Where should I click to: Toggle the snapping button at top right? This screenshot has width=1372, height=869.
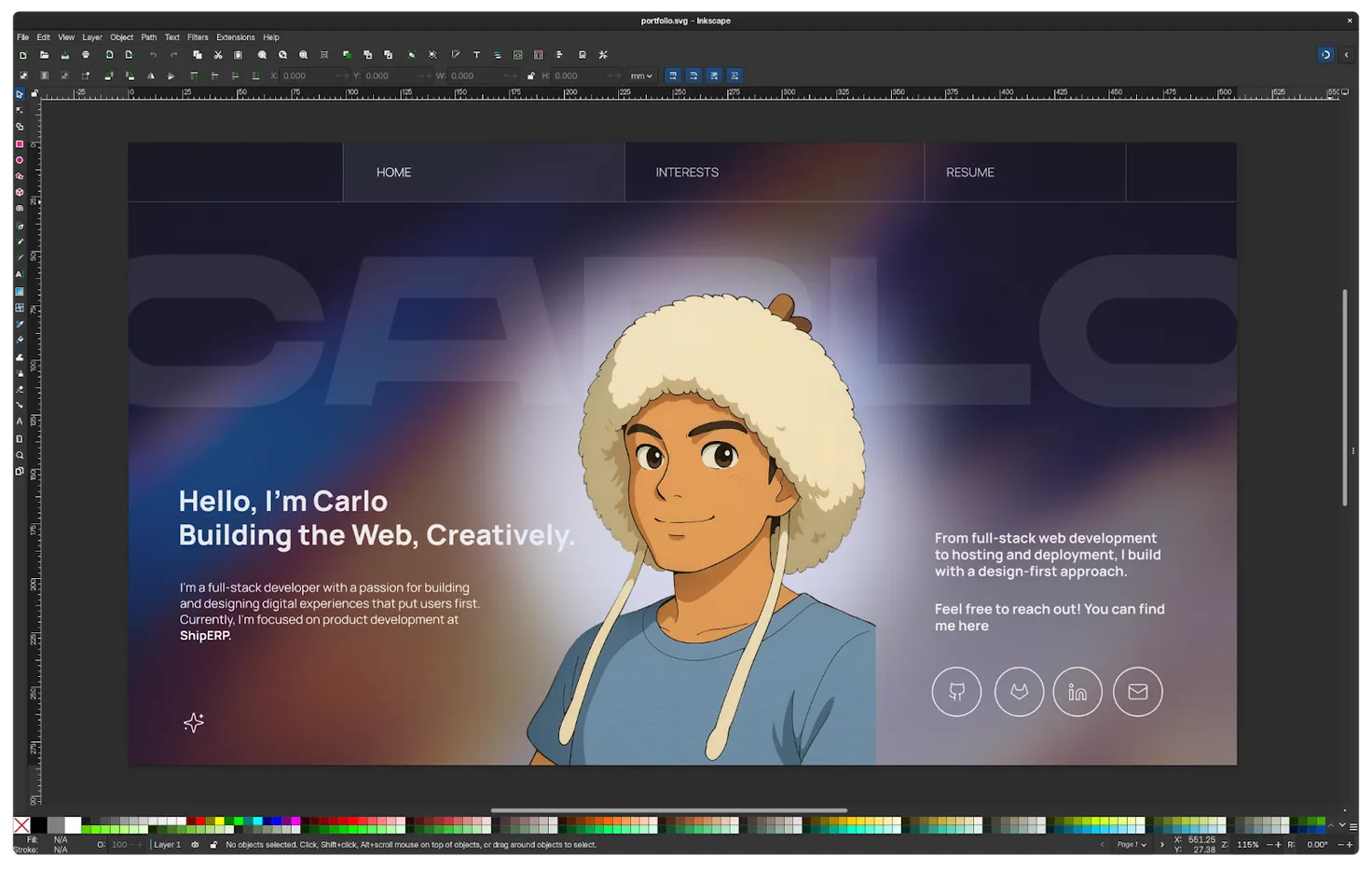1325,55
